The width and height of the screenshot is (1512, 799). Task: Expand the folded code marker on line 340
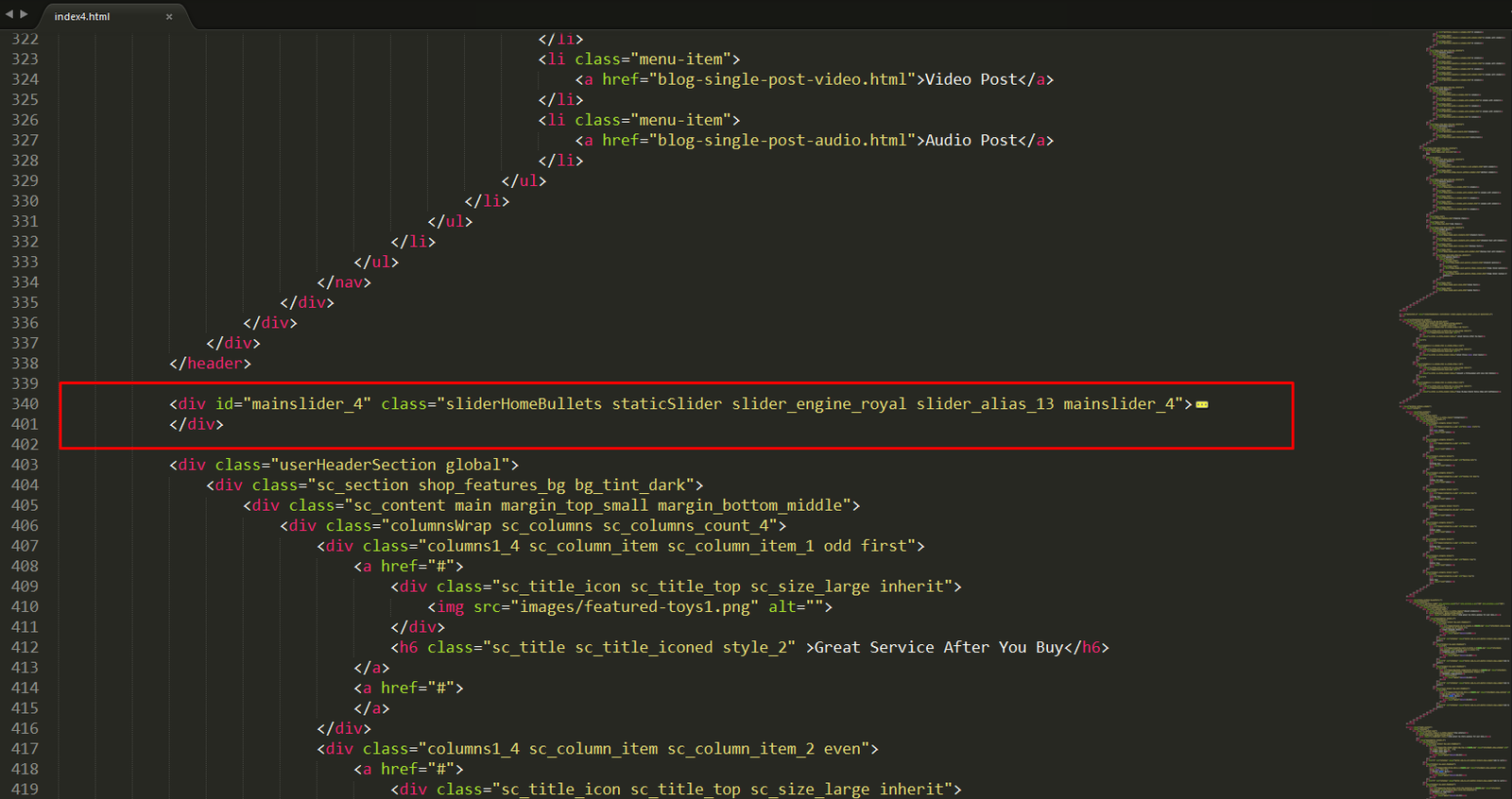click(1202, 405)
